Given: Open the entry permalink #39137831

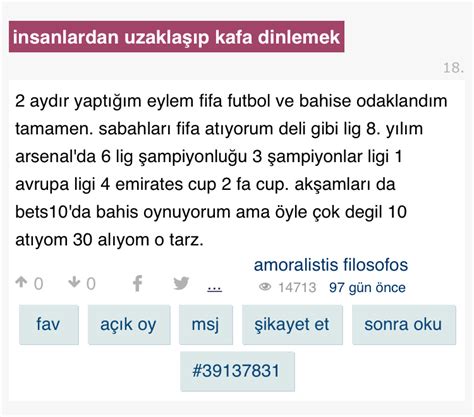Looking at the screenshot, I should [x=237, y=371].
